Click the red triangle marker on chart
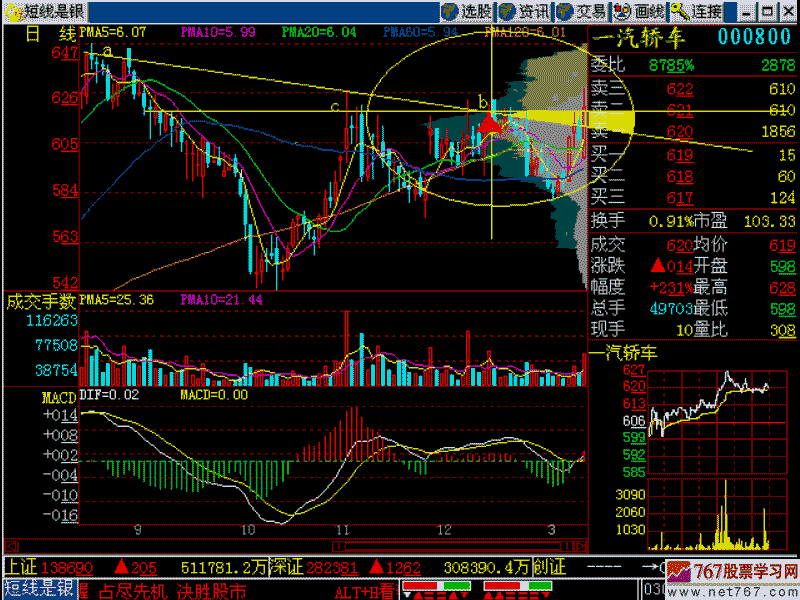 point(490,123)
